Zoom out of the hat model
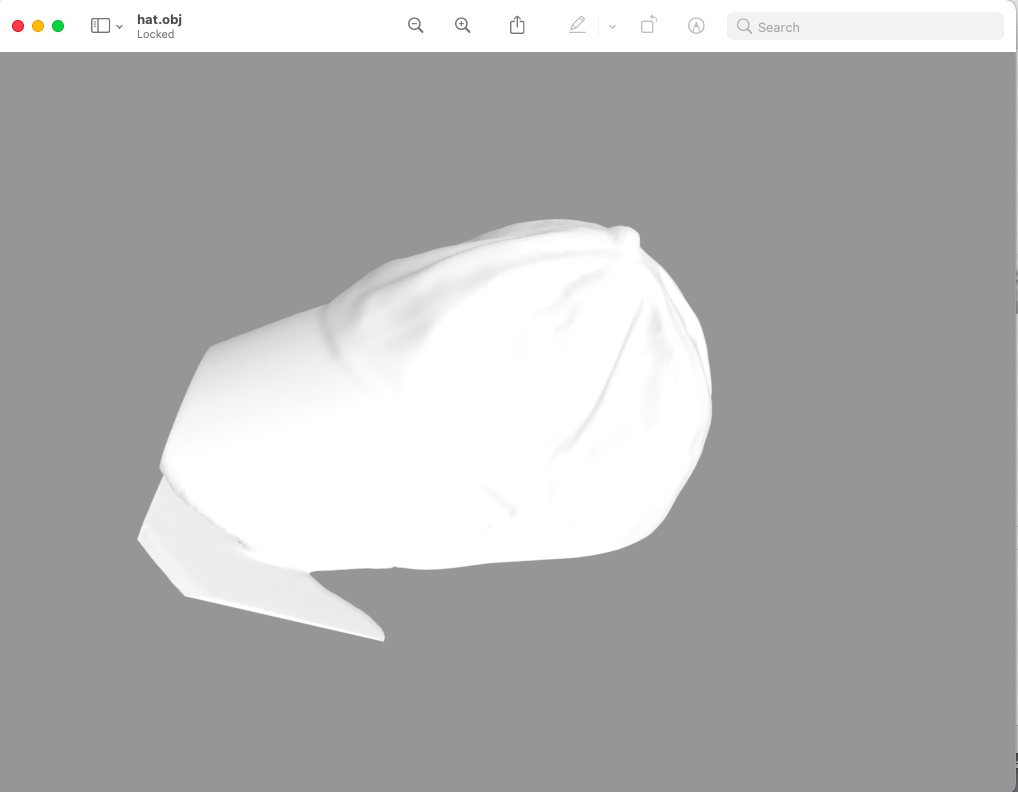The width and height of the screenshot is (1018, 792). [x=416, y=25]
